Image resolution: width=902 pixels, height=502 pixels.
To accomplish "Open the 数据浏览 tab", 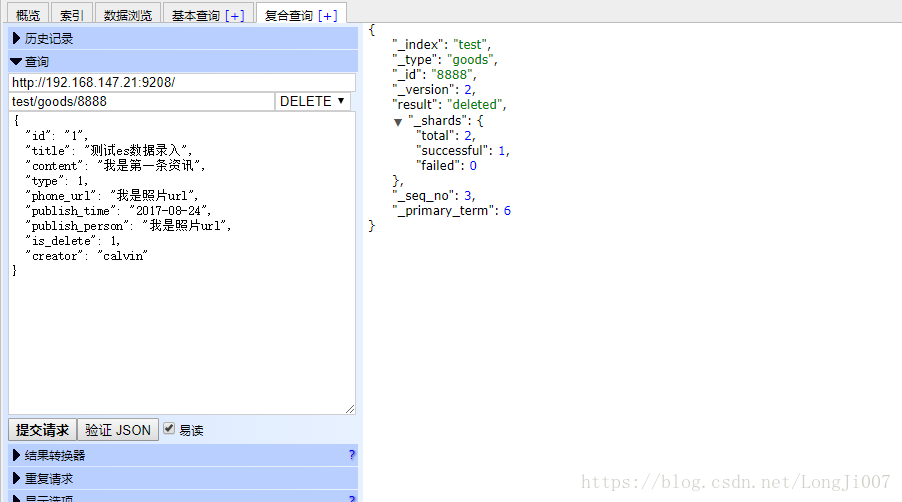I will pos(128,15).
